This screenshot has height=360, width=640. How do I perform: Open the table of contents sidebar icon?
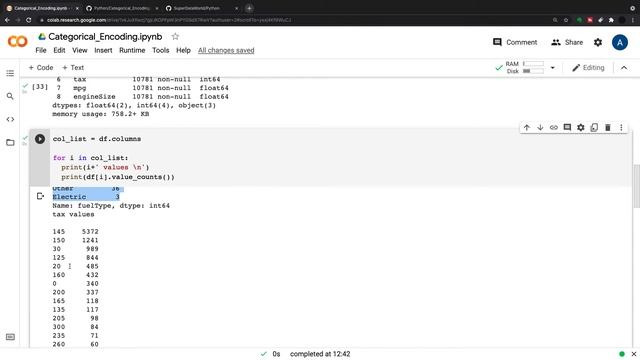coord(10,73)
